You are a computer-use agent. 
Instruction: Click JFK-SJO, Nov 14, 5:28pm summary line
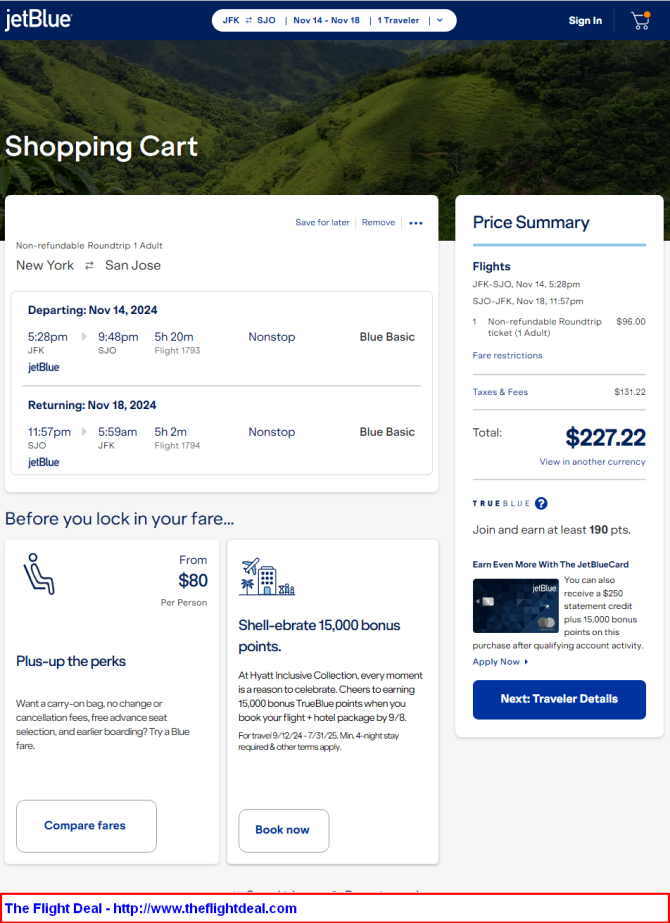click(526, 284)
